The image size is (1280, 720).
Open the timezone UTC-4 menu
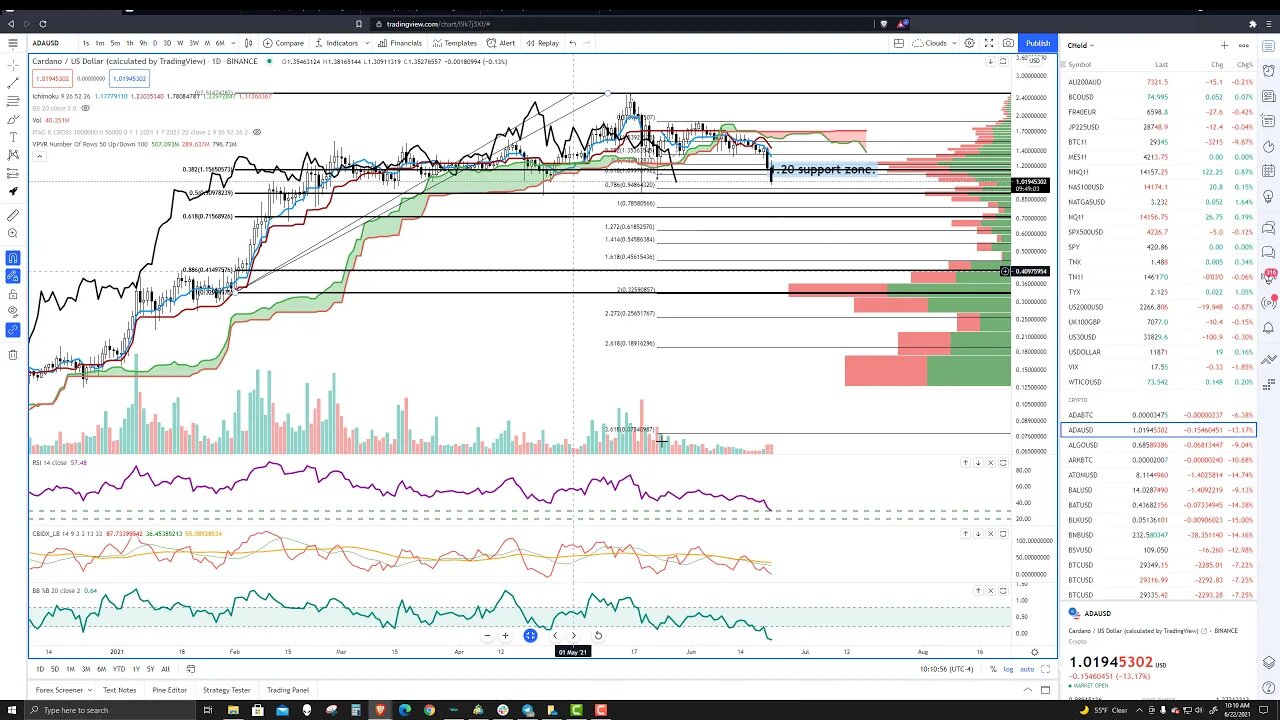coord(946,669)
